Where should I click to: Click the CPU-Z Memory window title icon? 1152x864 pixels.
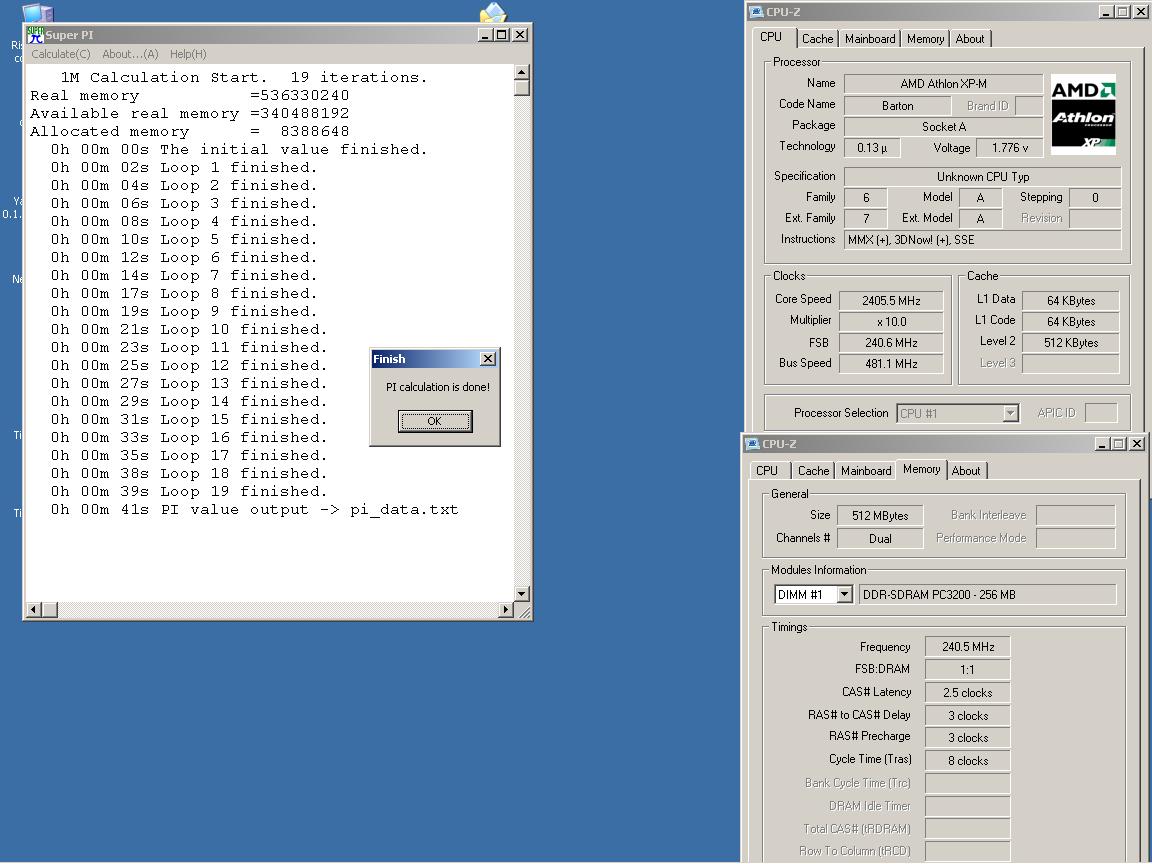point(752,444)
